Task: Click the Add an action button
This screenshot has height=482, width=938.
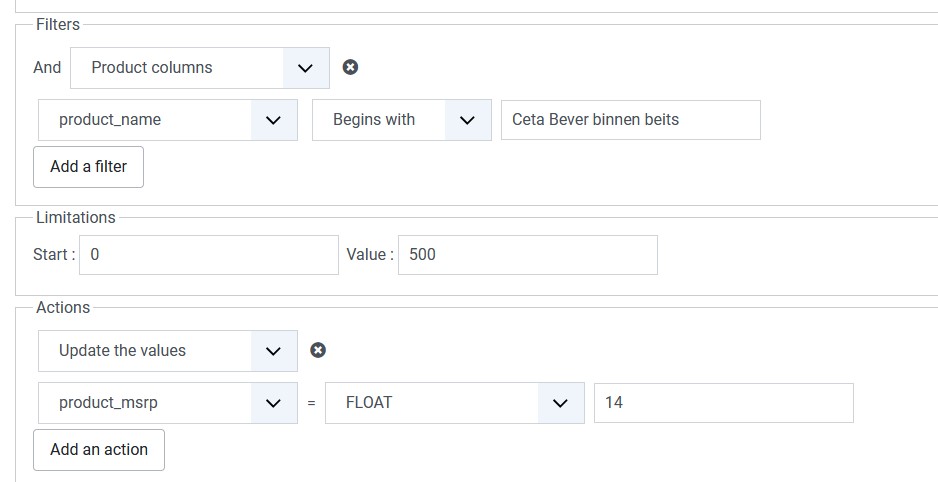Action: point(99,450)
